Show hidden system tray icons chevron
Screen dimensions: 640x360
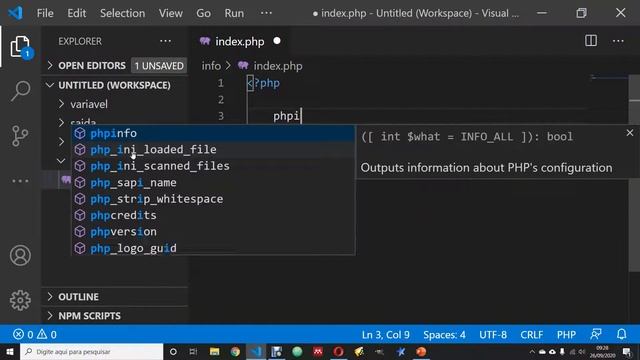click(x=532, y=351)
